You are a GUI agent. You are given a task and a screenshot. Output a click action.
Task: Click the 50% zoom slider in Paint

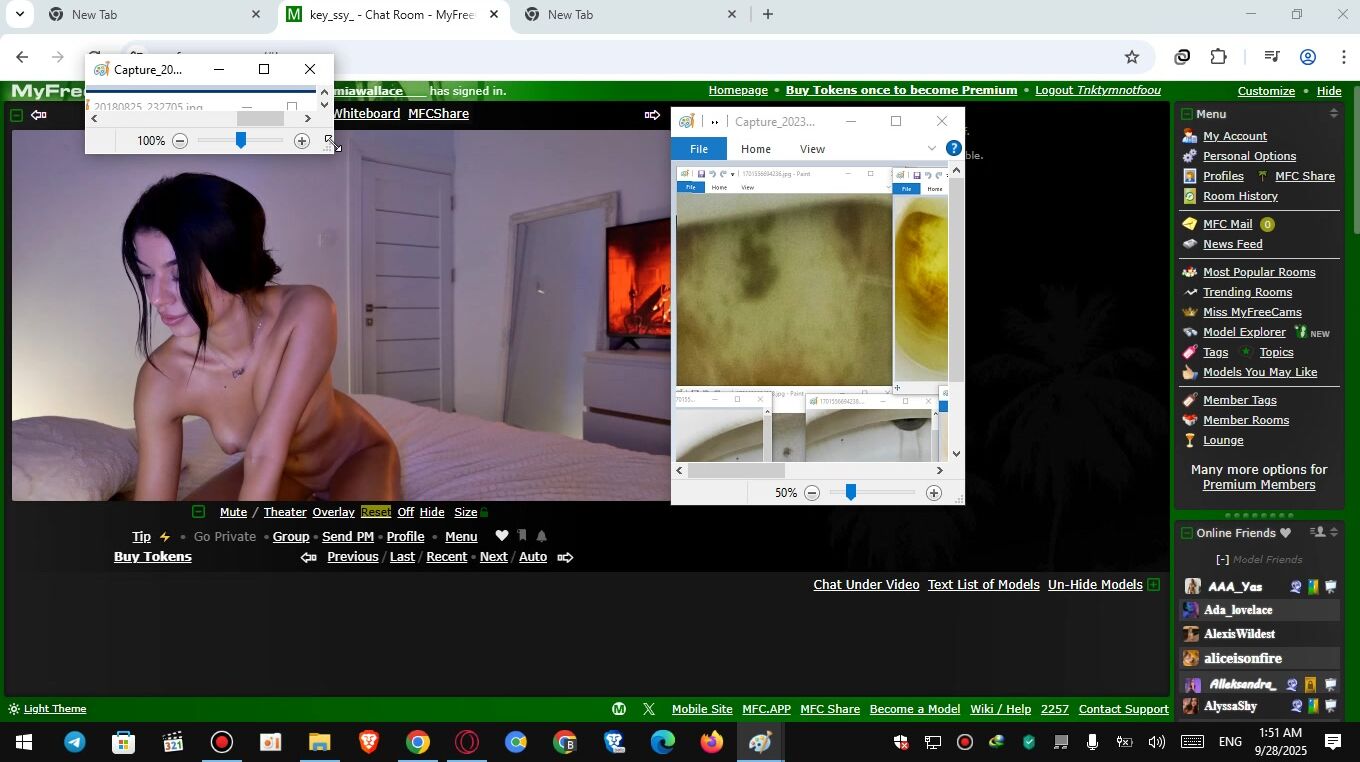pos(850,492)
